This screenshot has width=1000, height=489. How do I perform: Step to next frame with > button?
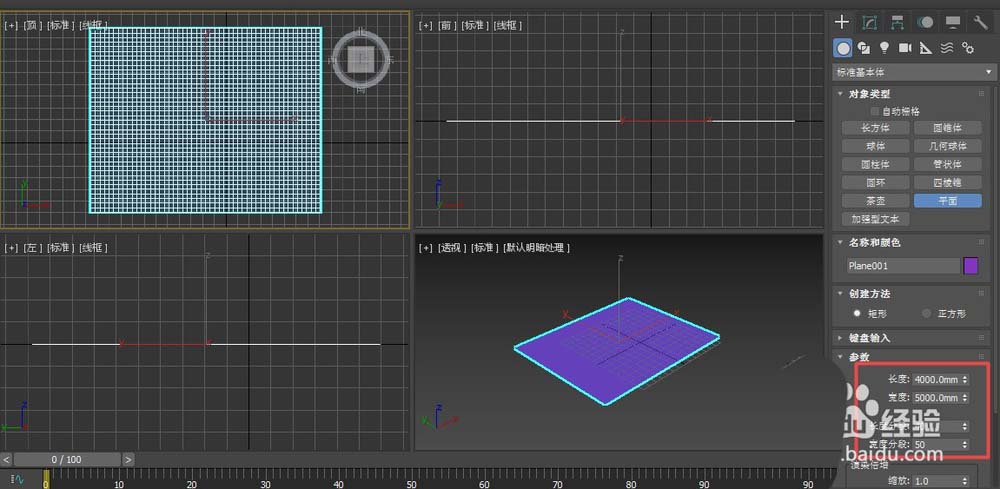tap(128, 459)
